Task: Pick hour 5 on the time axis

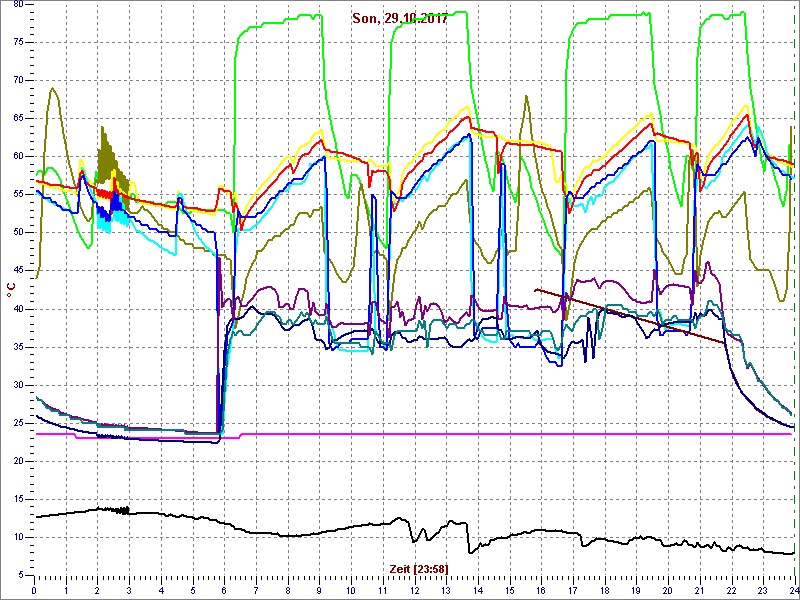Action: (192, 591)
